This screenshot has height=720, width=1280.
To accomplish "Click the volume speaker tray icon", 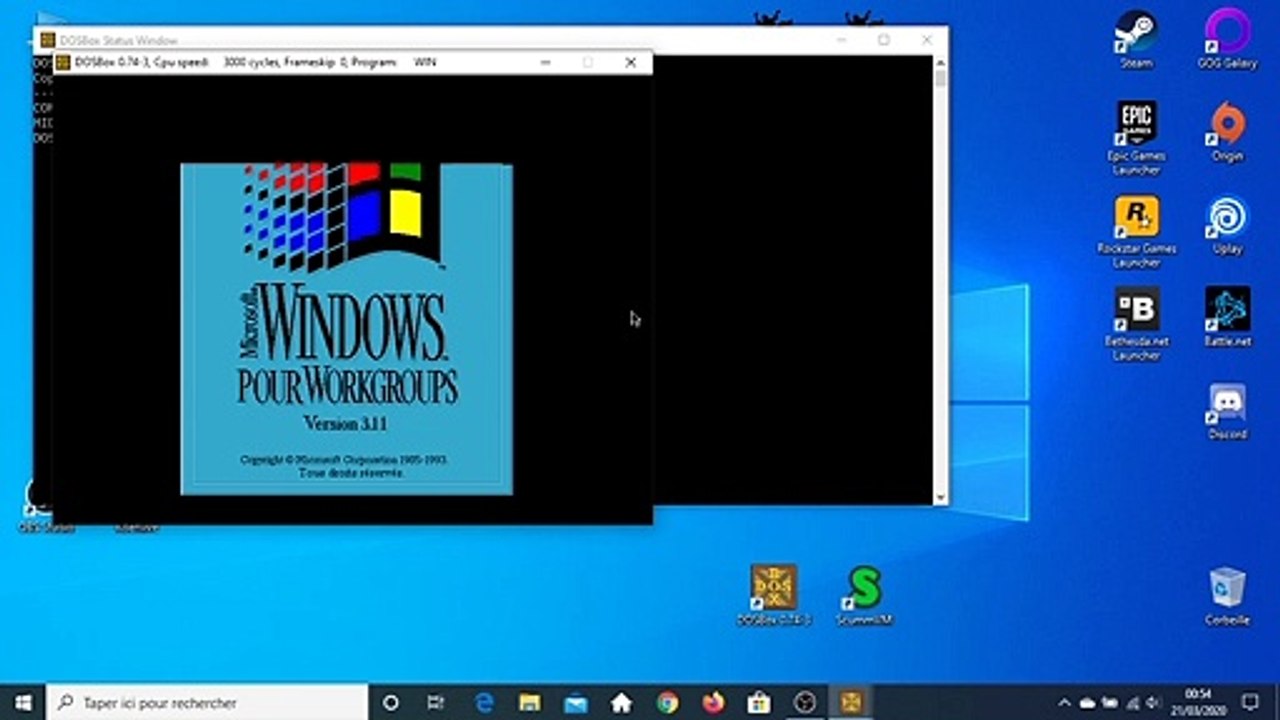I will (1155, 702).
